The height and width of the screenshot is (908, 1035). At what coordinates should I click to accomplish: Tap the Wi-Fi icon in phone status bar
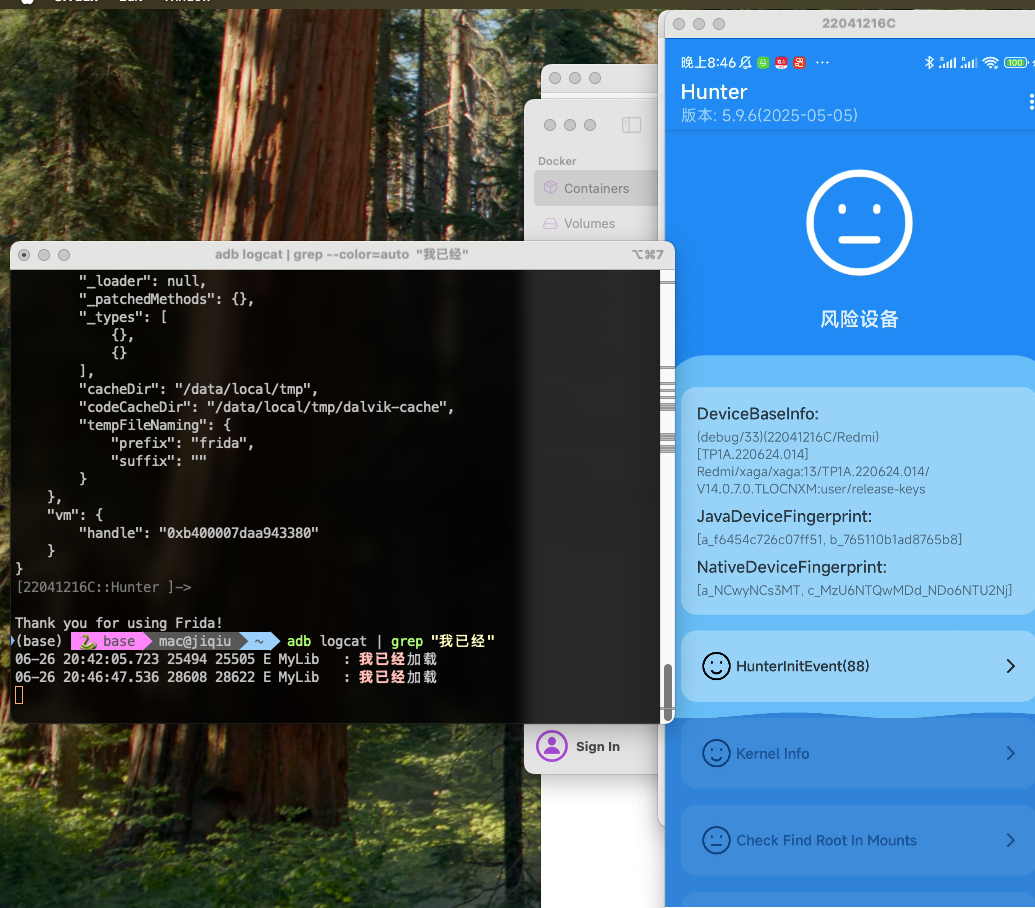pos(990,62)
